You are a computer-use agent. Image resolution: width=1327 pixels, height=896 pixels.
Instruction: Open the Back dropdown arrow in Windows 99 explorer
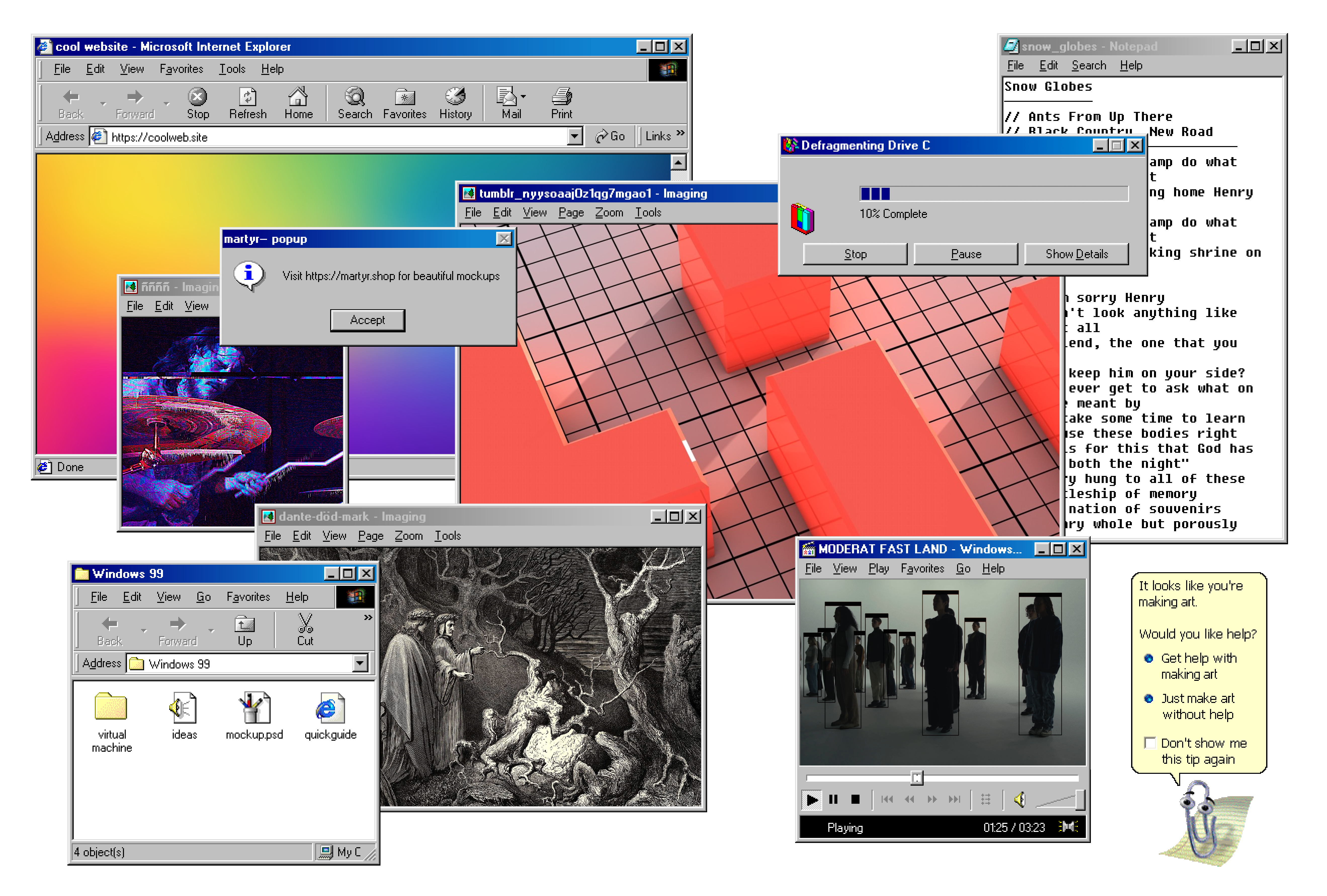click(x=144, y=631)
